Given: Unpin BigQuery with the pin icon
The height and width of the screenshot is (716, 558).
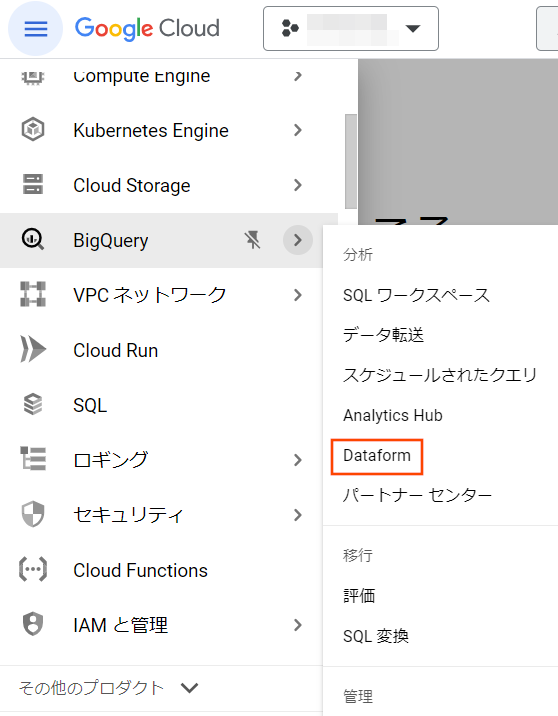Looking at the screenshot, I should (253, 240).
